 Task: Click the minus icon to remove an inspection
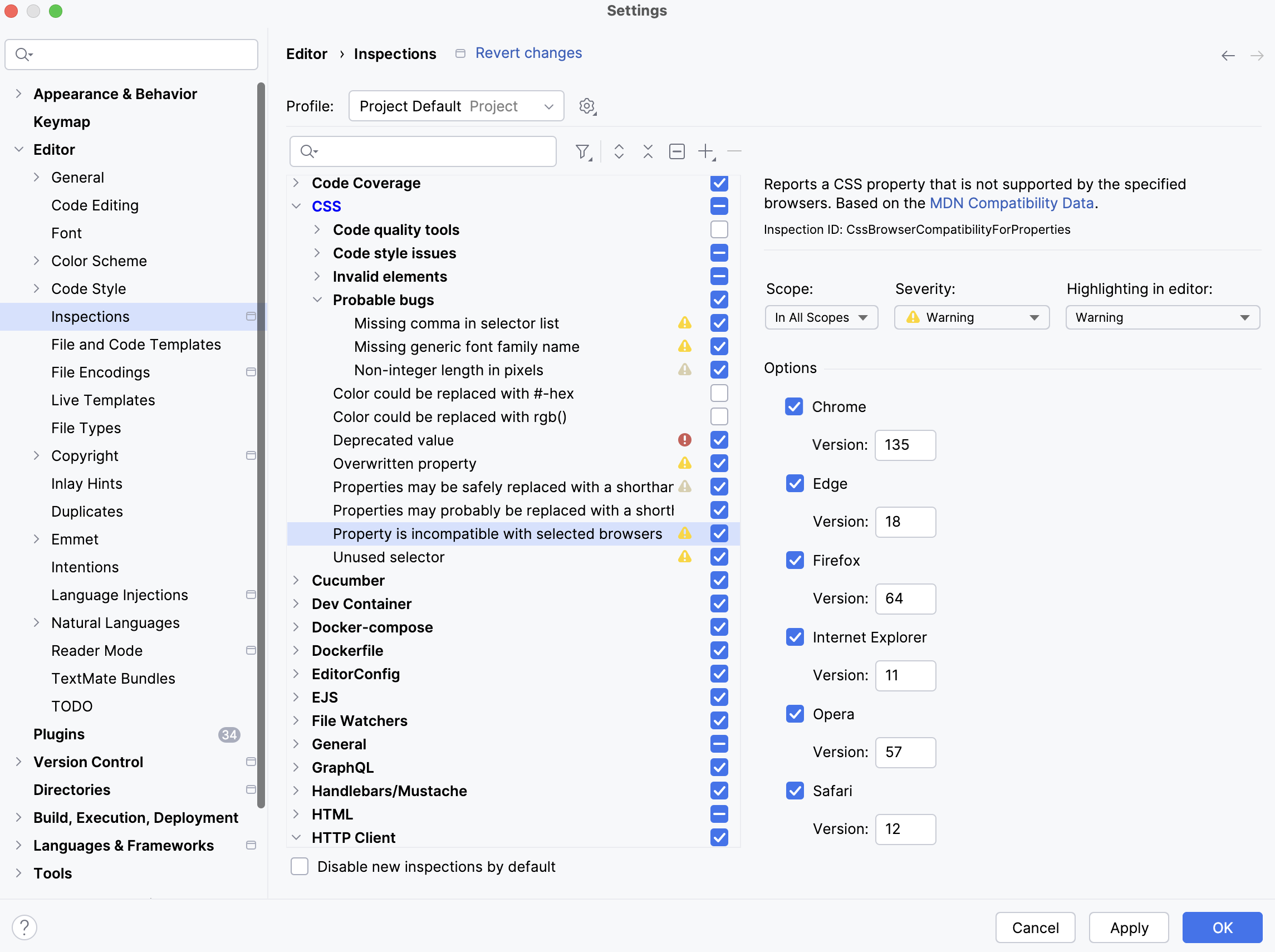tap(734, 151)
